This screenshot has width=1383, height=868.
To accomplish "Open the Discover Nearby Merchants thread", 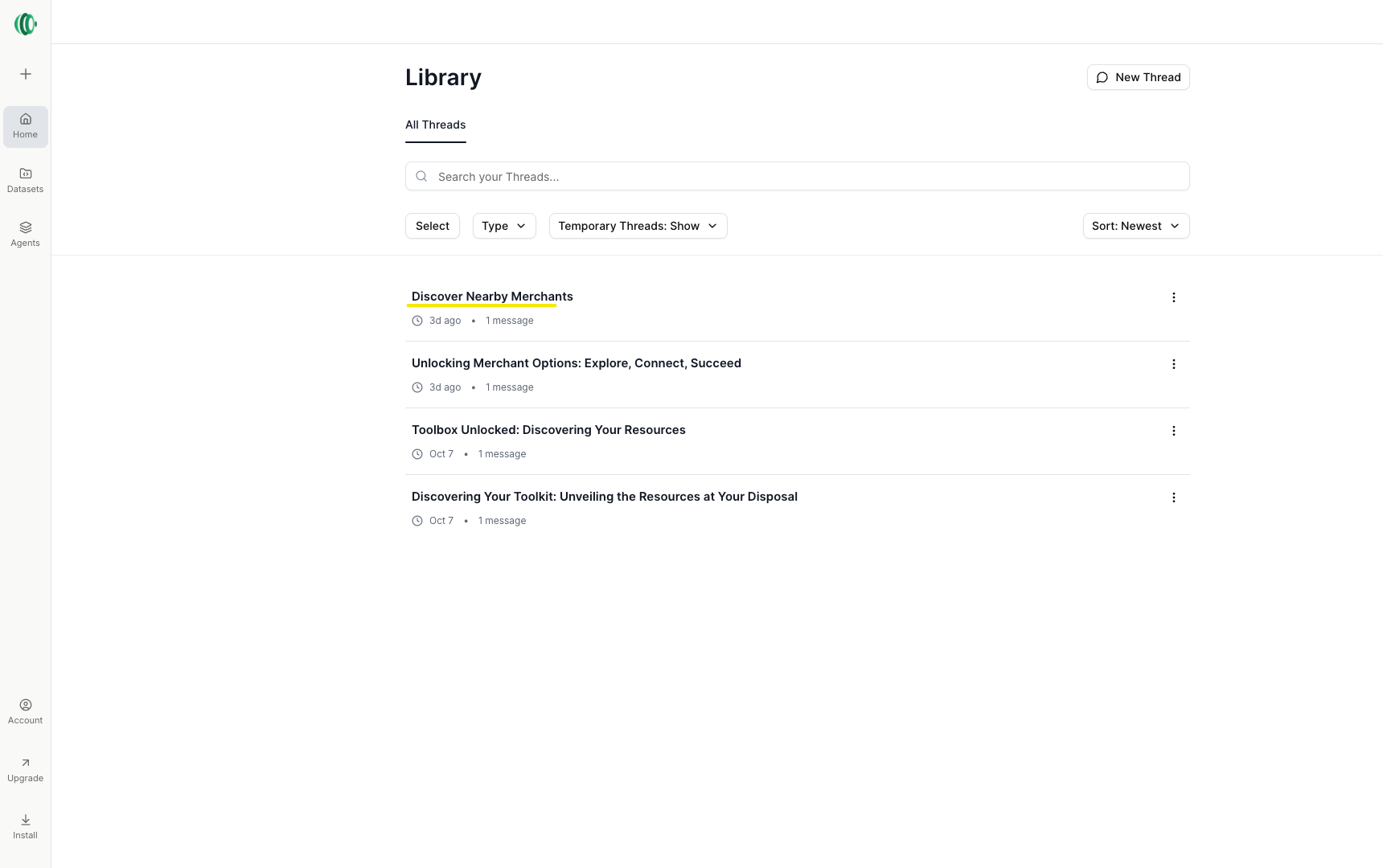I will pos(492,297).
